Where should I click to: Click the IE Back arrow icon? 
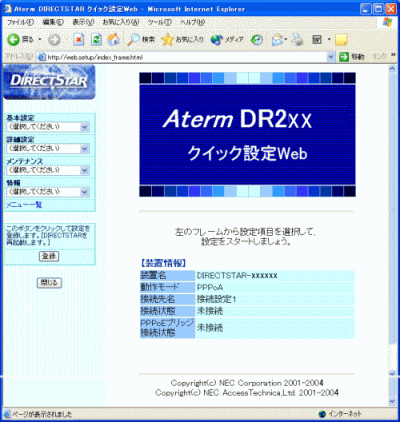14,40
